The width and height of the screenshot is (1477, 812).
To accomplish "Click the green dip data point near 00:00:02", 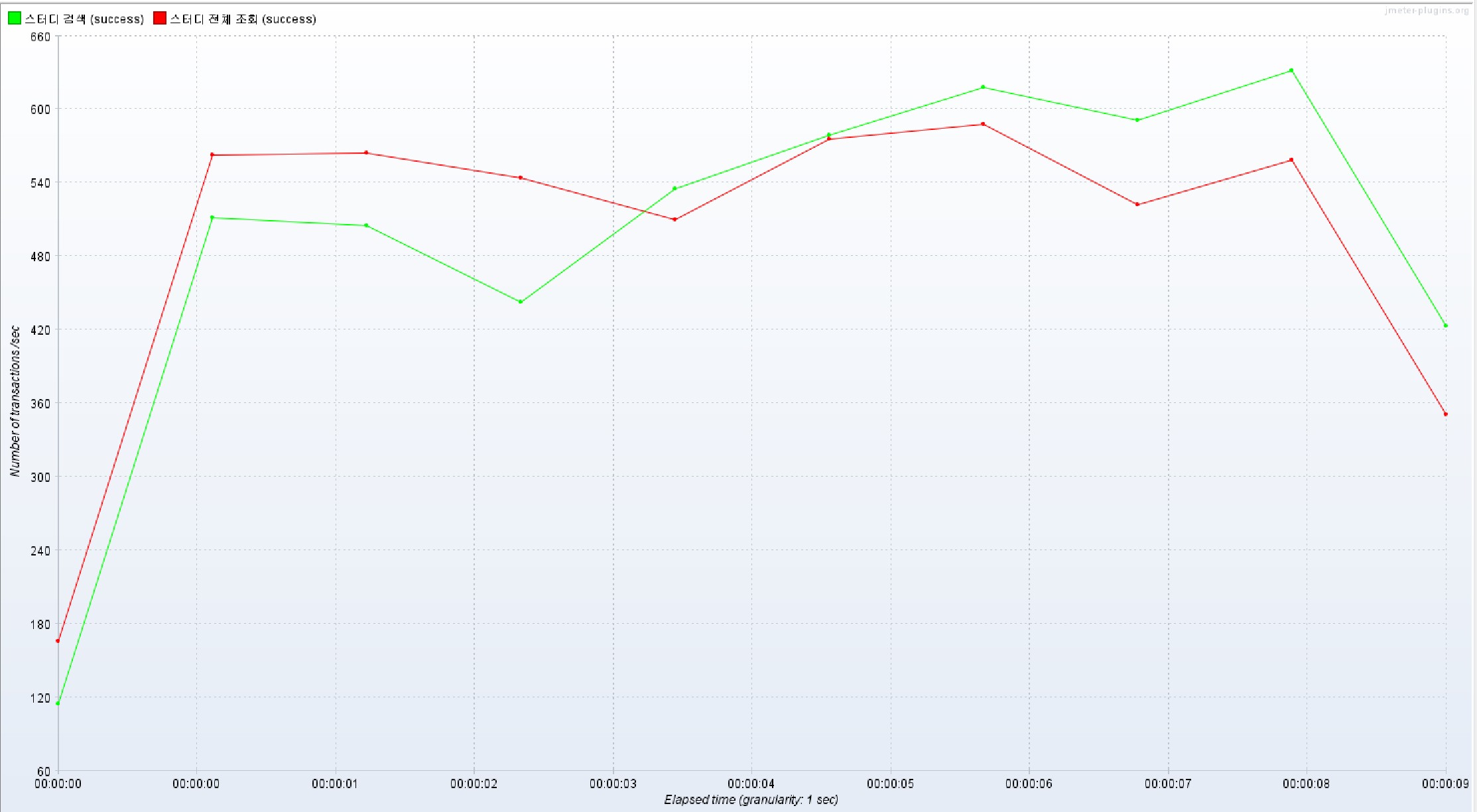I will coord(521,302).
